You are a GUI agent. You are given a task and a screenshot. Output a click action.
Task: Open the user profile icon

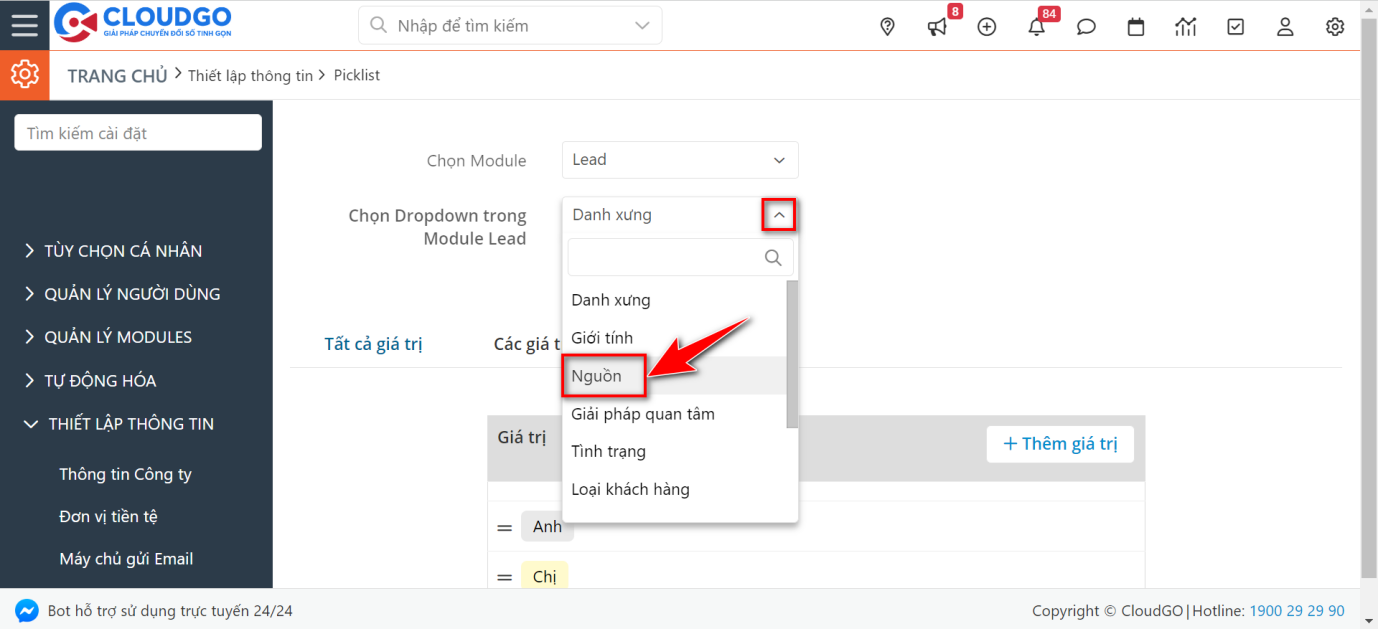(x=1285, y=26)
